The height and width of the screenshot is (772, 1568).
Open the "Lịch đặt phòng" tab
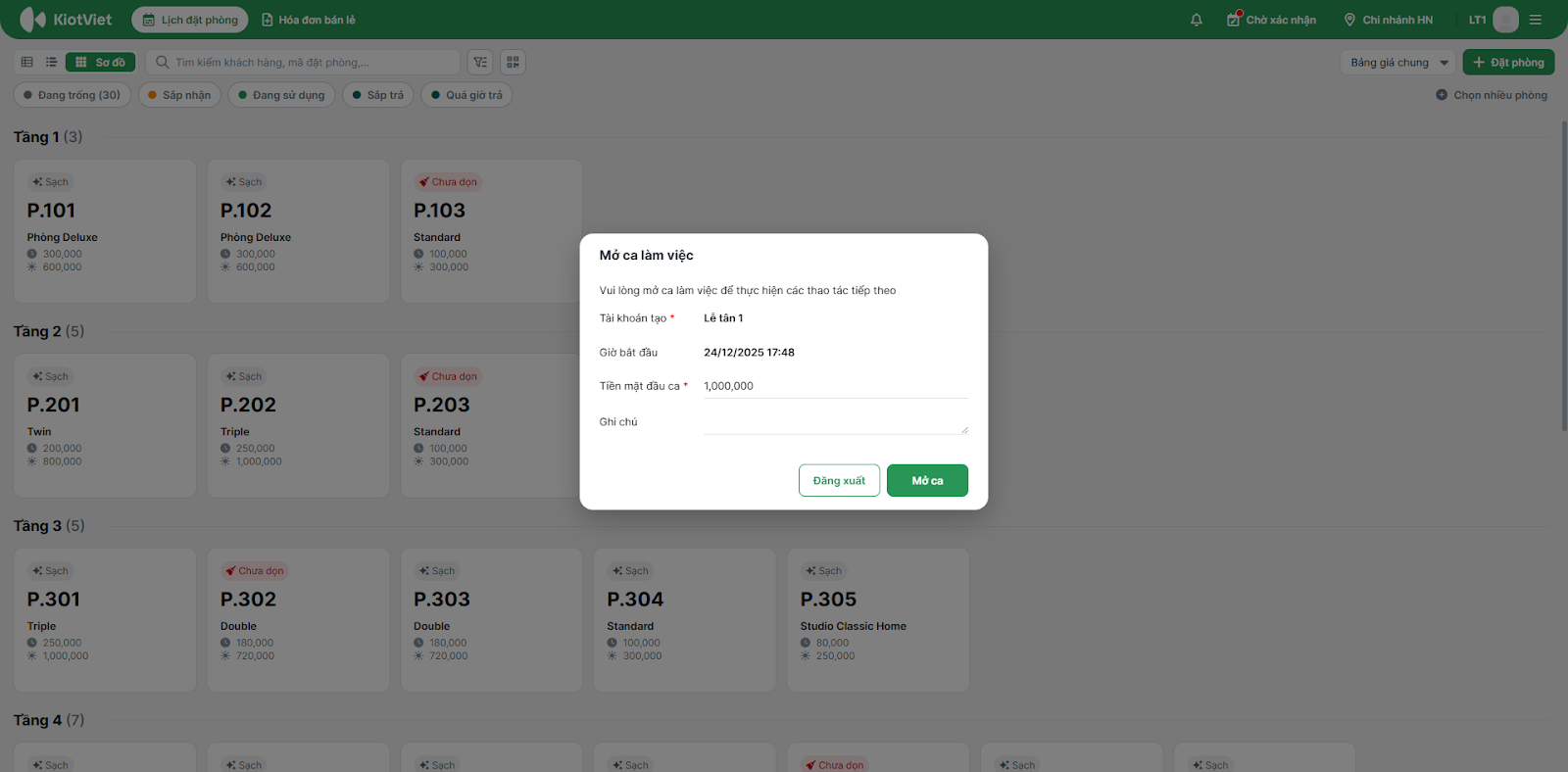(x=190, y=20)
